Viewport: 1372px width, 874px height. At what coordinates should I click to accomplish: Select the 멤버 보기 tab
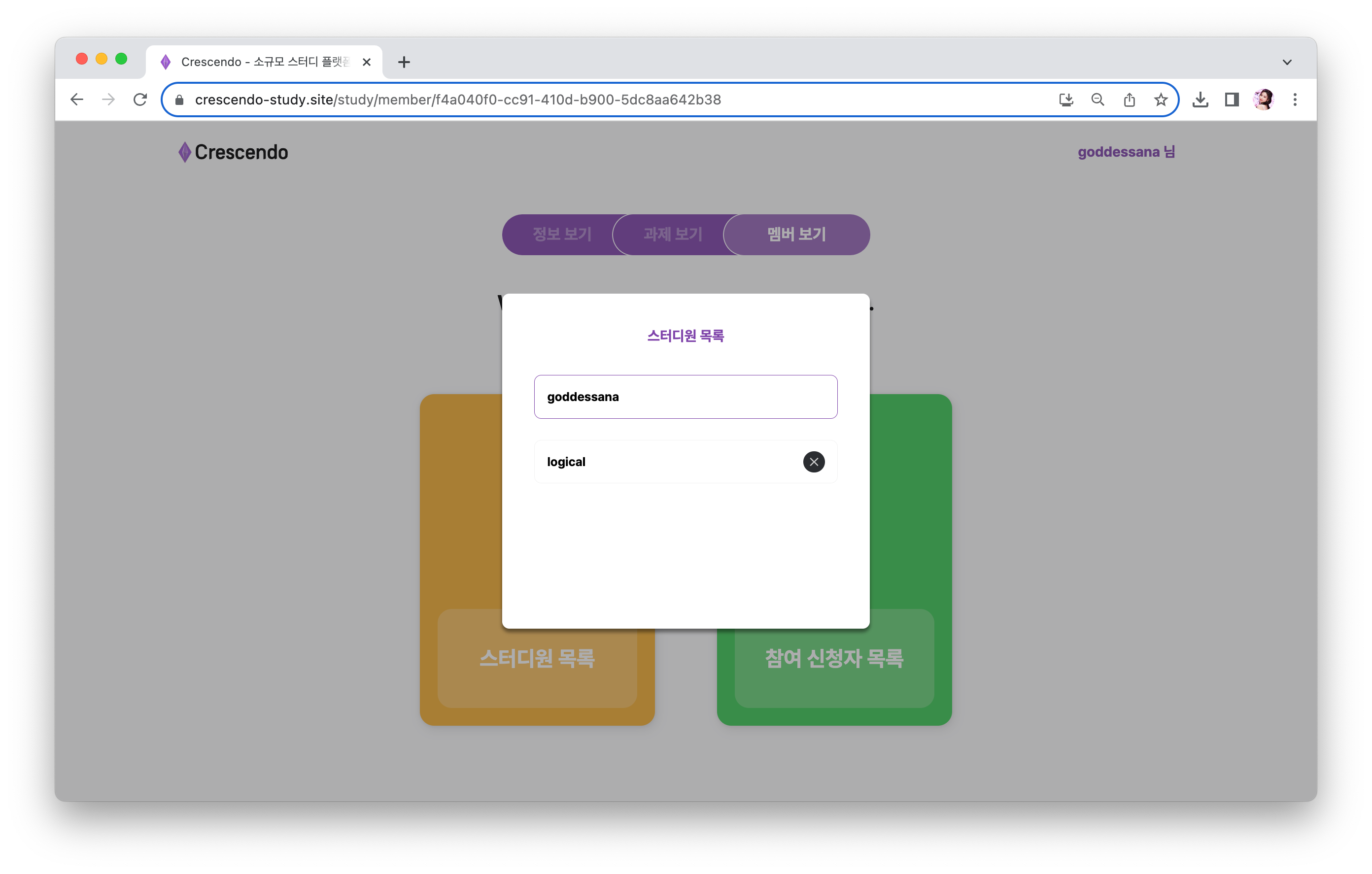click(x=796, y=234)
